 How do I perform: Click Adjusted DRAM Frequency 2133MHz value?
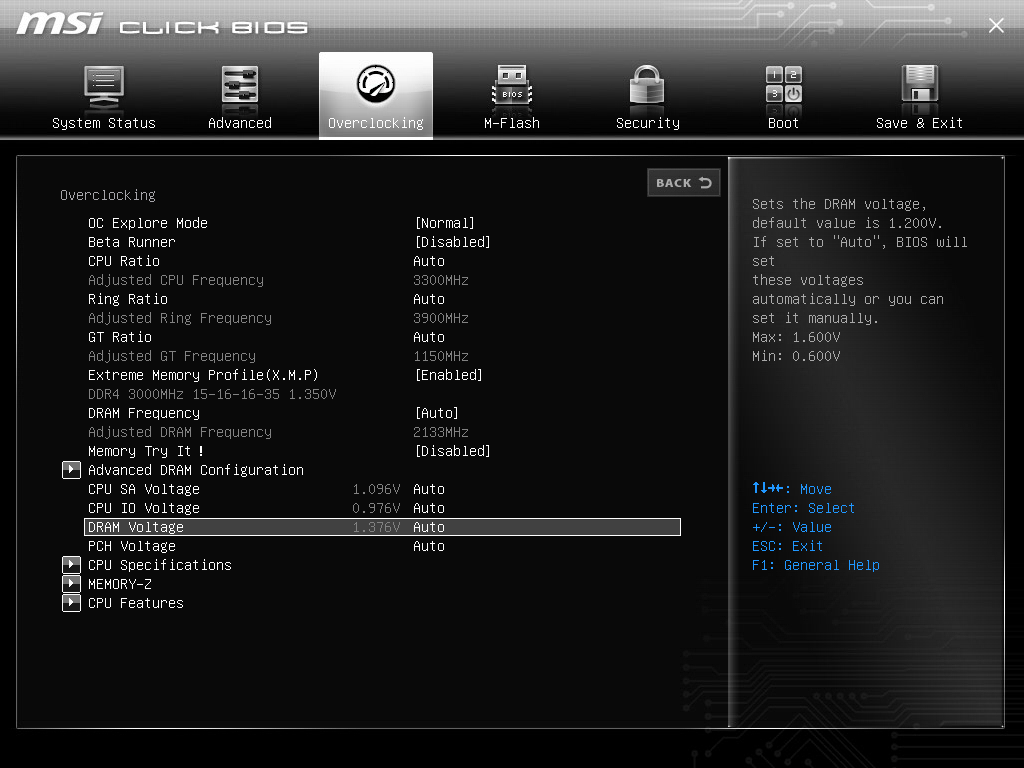[441, 432]
